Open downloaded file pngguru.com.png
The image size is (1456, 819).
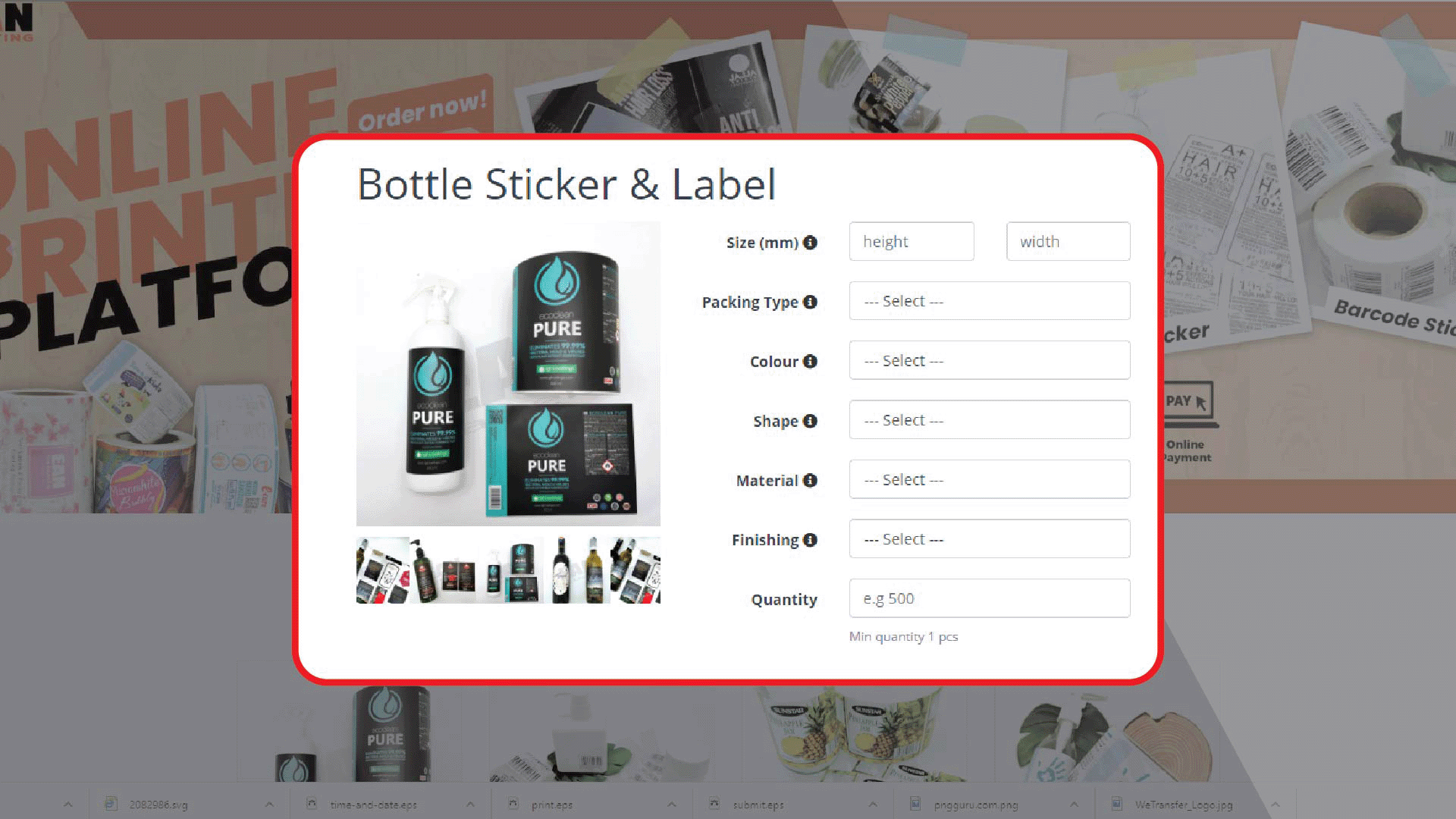[975, 805]
